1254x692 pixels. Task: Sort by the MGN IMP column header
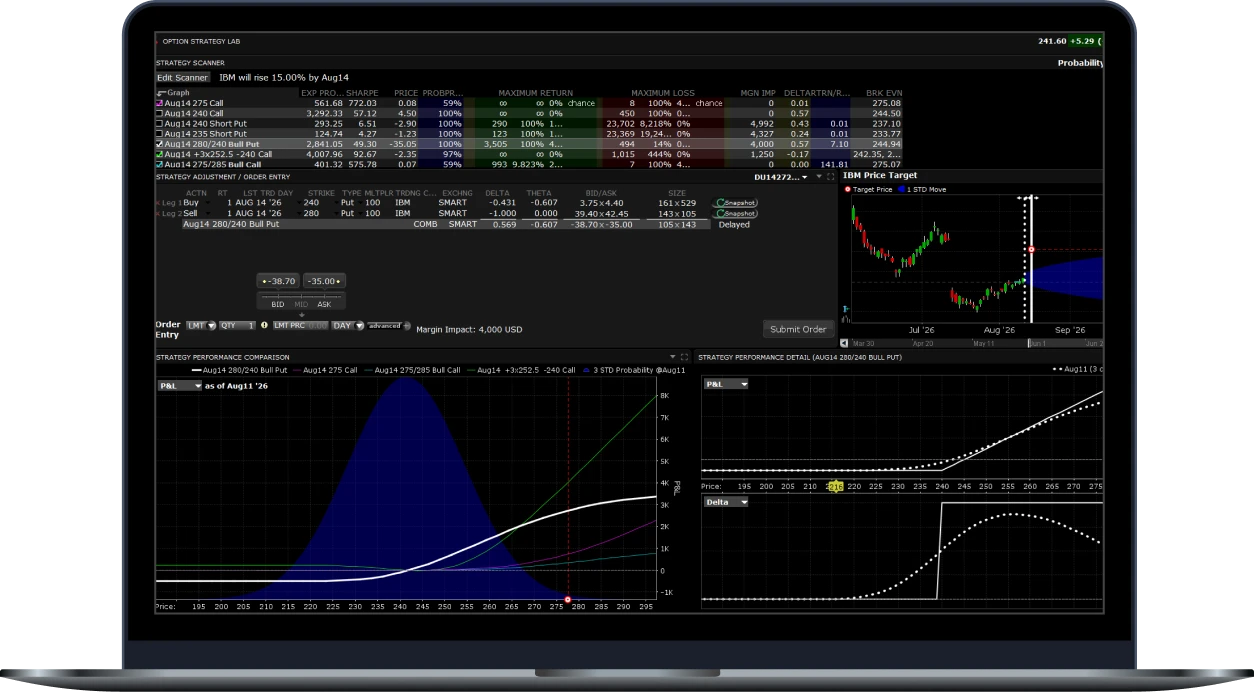click(758, 93)
